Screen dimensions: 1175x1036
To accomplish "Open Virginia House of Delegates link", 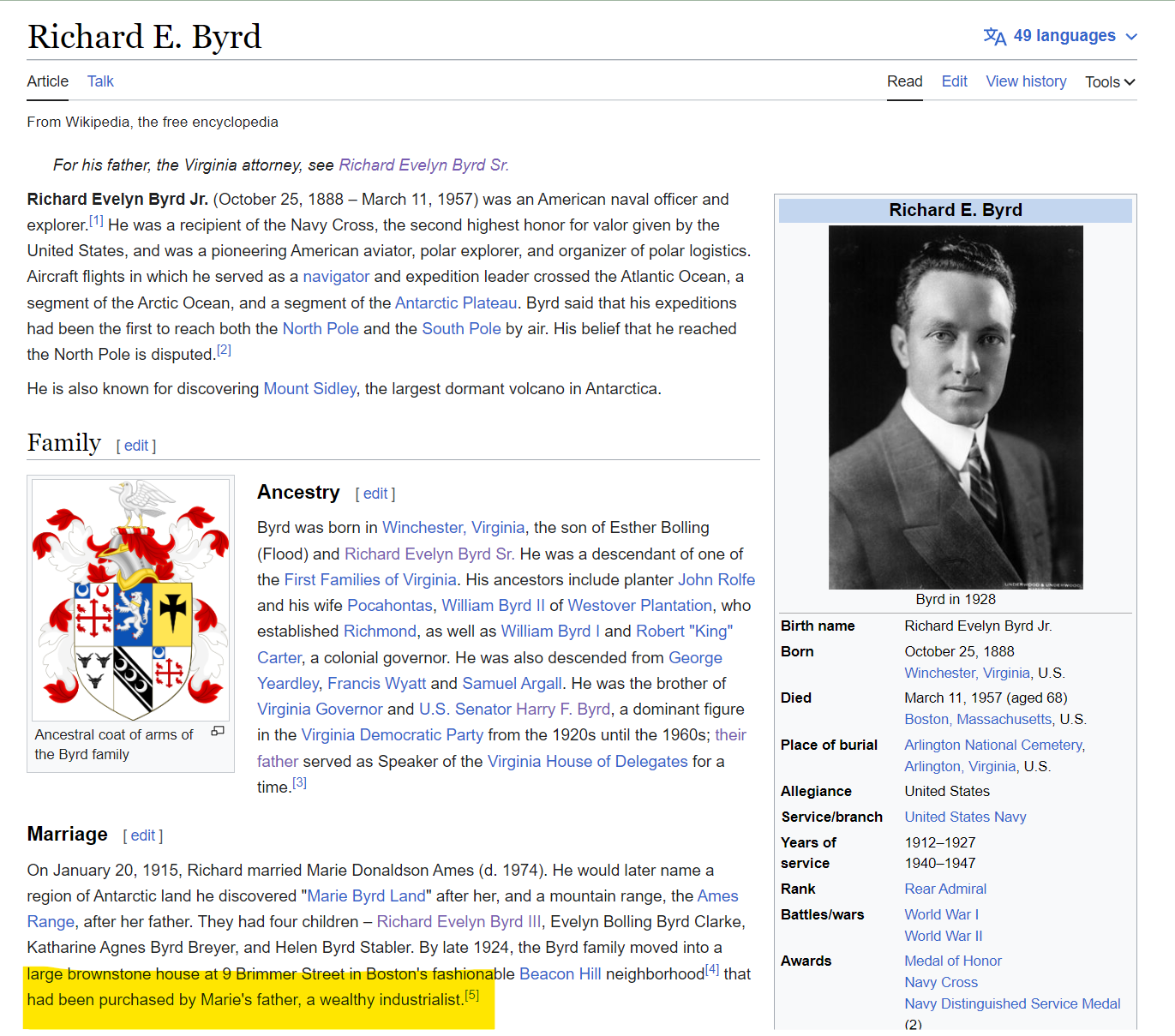I will [587, 762].
